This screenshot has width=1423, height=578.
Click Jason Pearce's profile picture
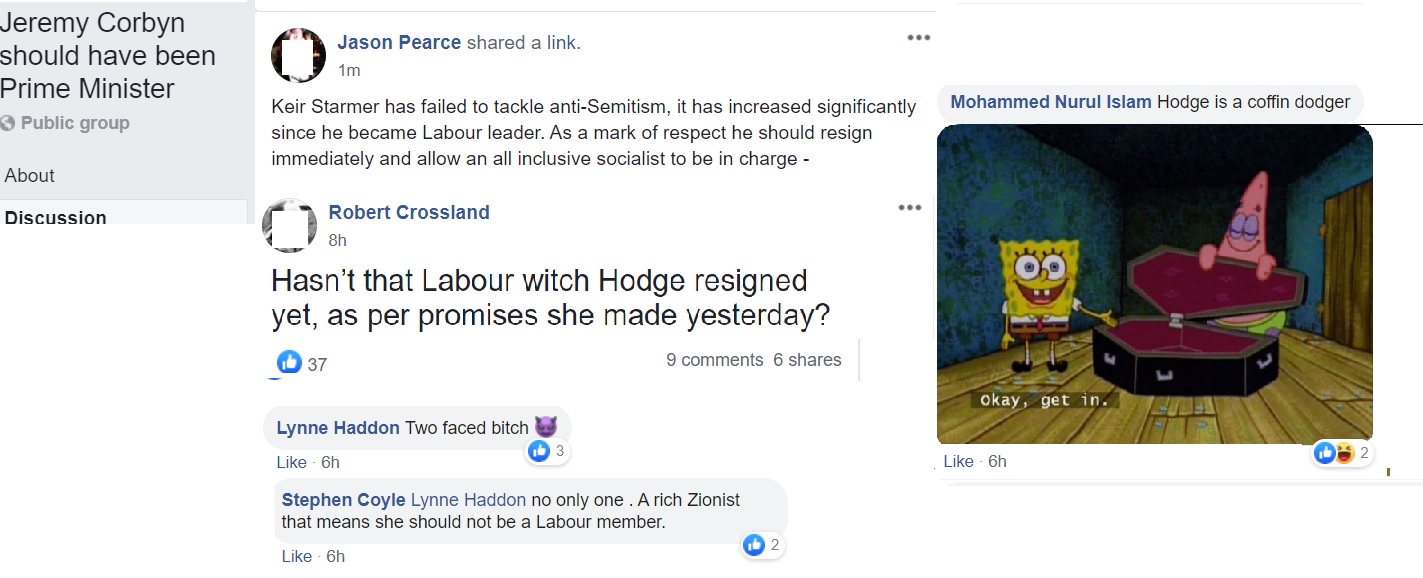tap(298, 55)
